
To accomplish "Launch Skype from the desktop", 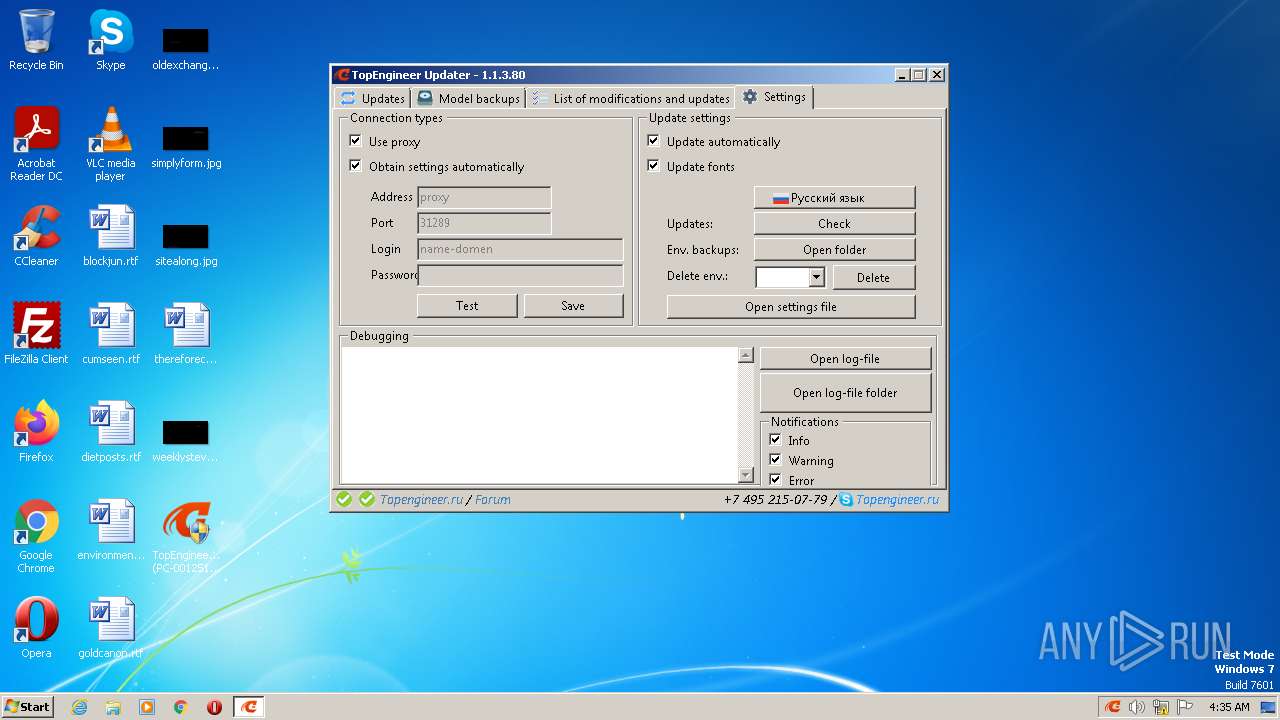I will pyautogui.click(x=110, y=40).
